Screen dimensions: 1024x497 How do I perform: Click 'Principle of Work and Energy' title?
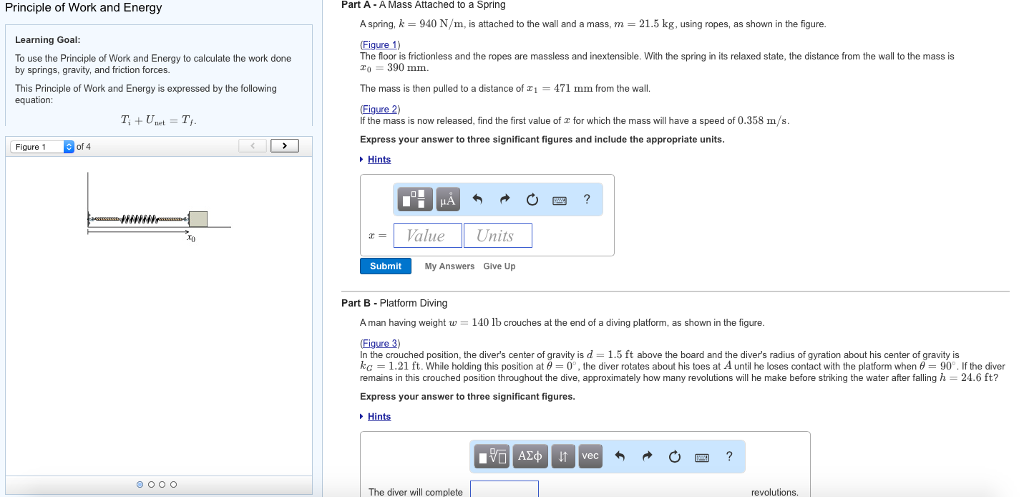[x=84, y=8]
